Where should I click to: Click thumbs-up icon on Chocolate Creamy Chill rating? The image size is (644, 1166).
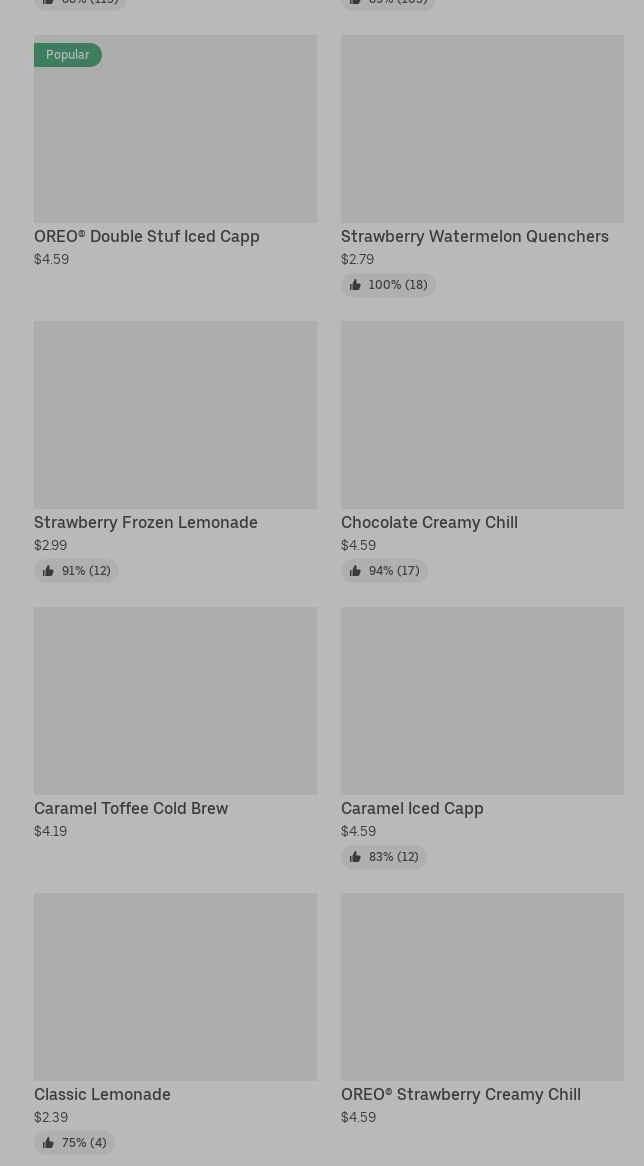[355, 571]
